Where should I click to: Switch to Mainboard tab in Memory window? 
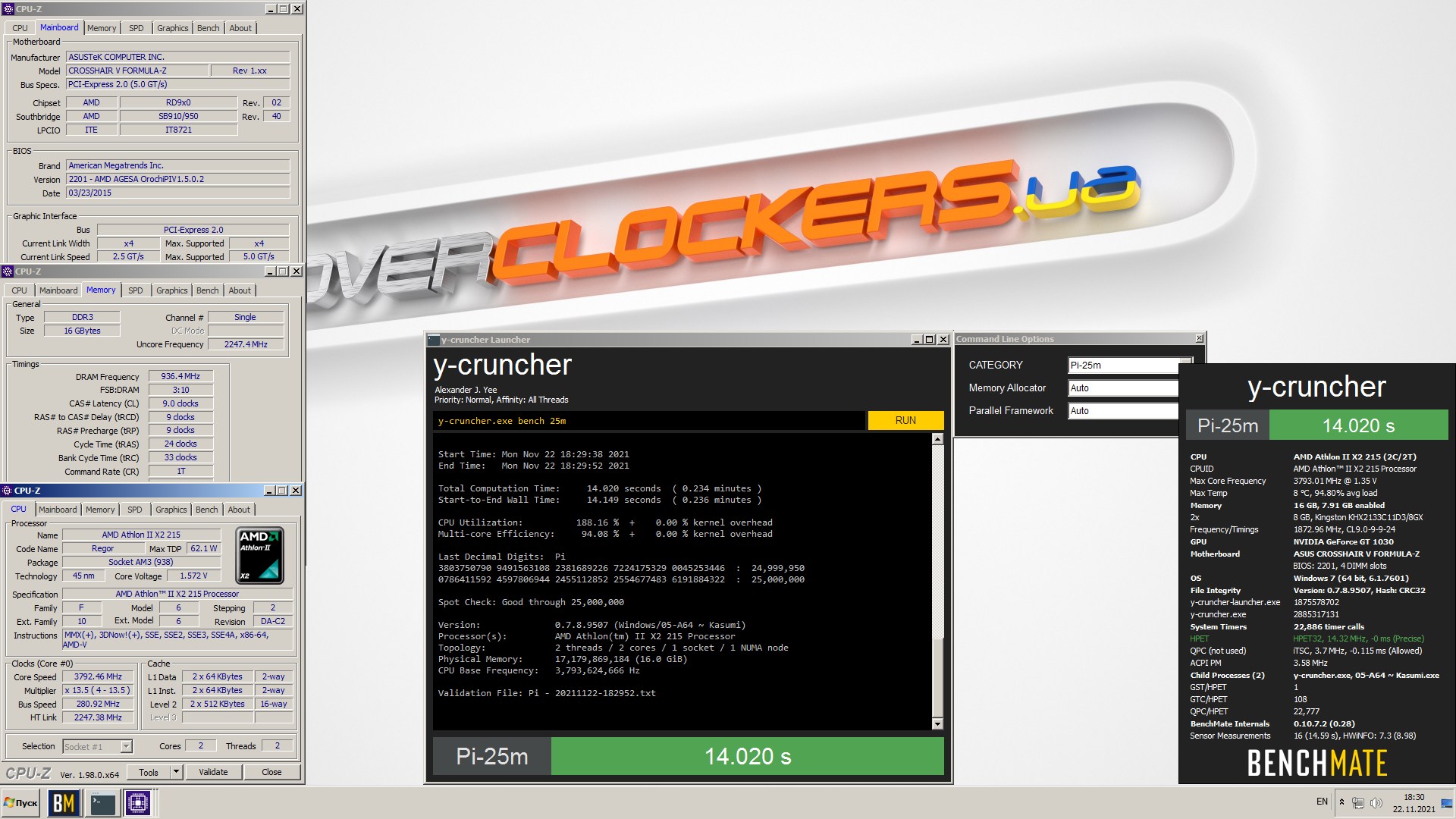[58, 290]
